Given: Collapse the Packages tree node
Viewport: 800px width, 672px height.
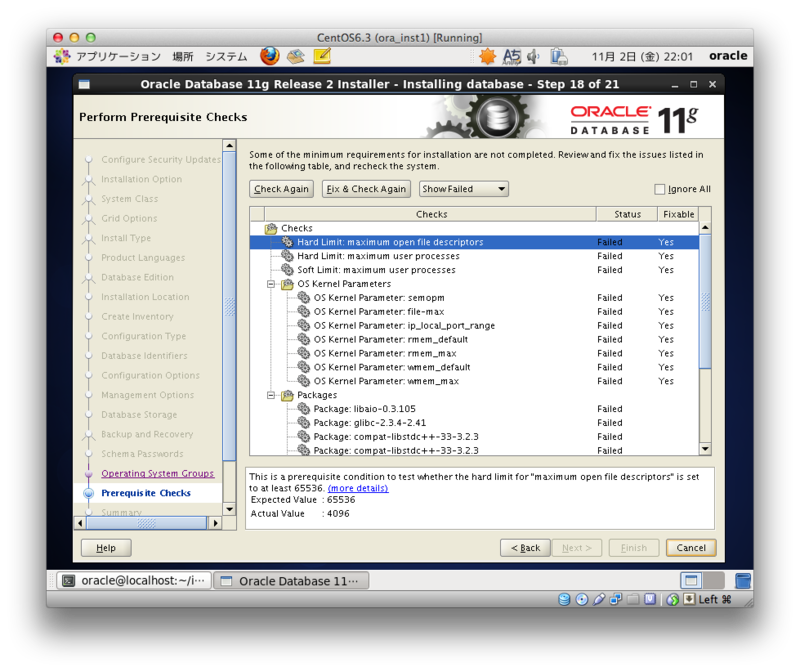Looking at the screenshot, I should (x=271, y=395).
